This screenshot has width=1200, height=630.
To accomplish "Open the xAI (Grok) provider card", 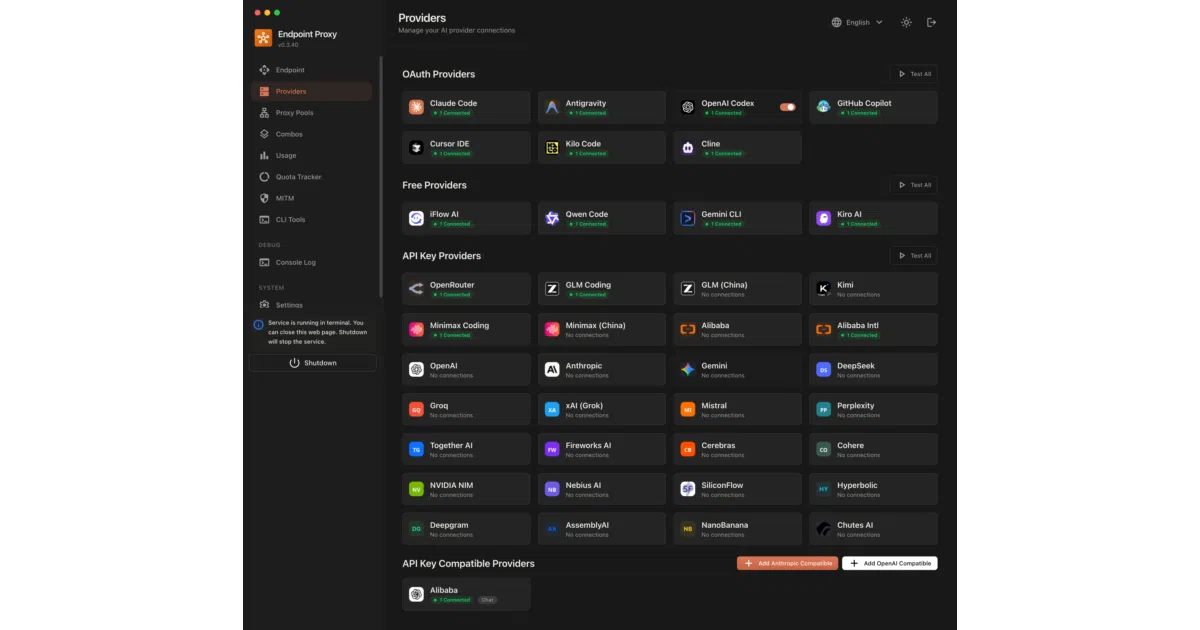I will tap(602, 410).
